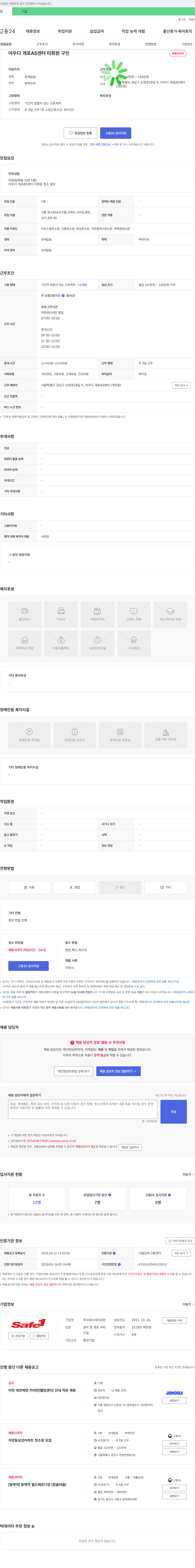Click 요약보기 for 자양동삼성아파트 posting

click(x=174, y=1444)
